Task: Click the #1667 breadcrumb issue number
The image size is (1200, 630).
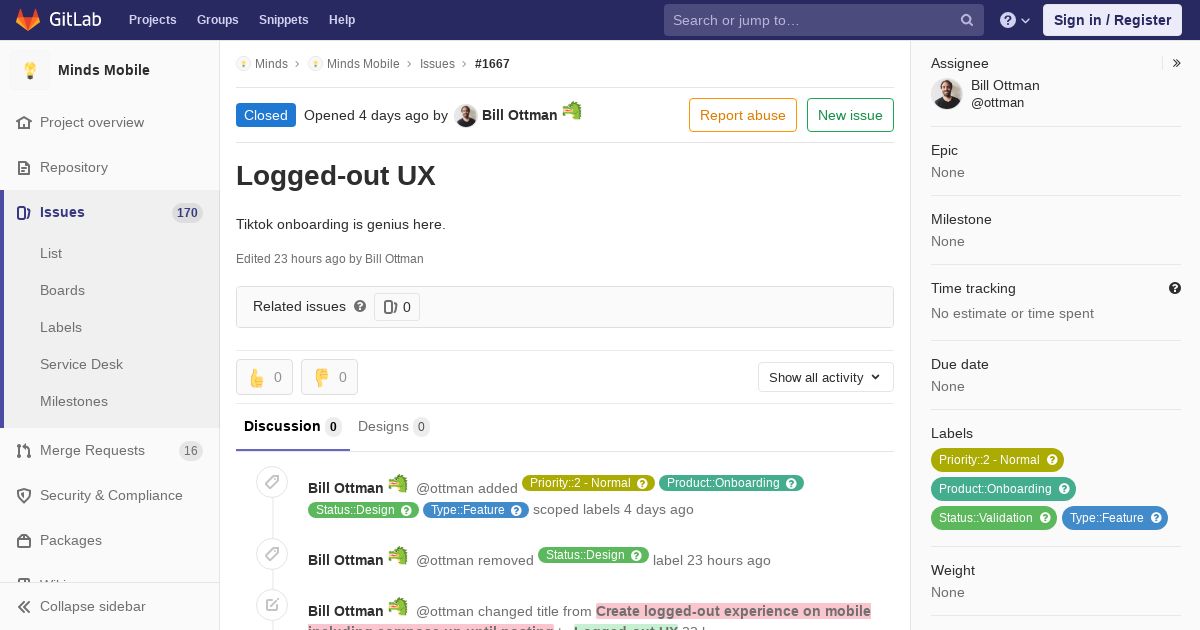Action: (x=492, y=63)
